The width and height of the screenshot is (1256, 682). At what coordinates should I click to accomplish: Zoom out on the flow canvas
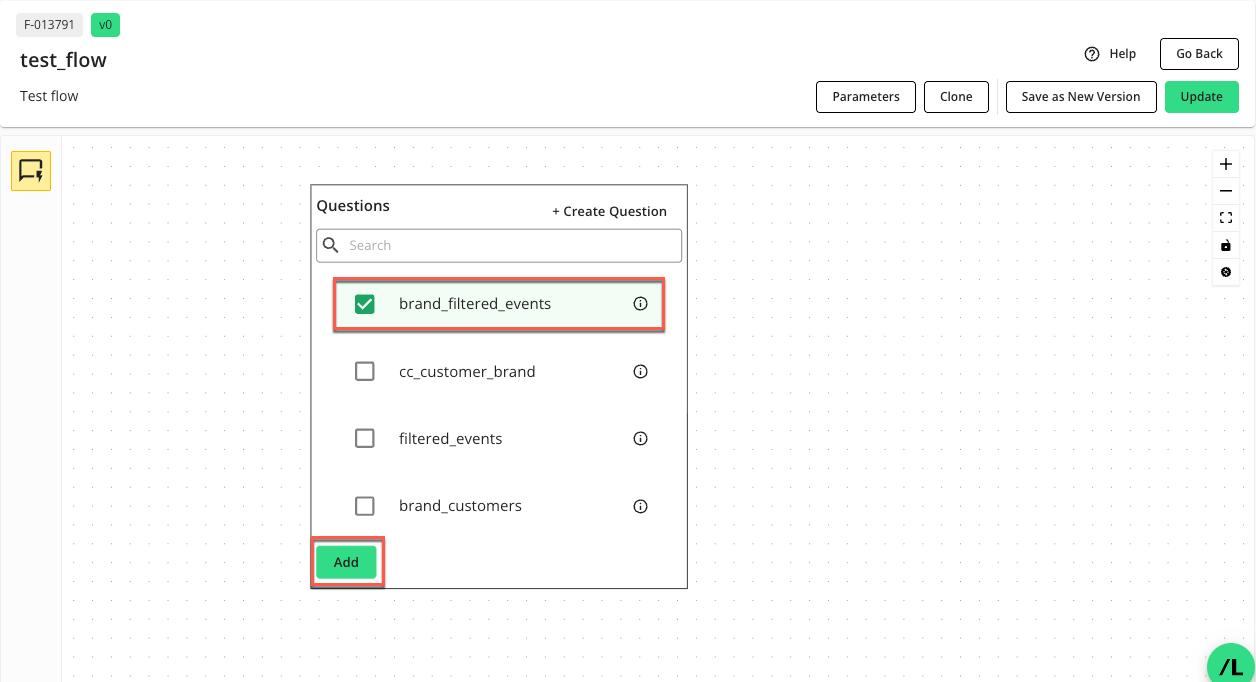click(x=1225, y=190)
